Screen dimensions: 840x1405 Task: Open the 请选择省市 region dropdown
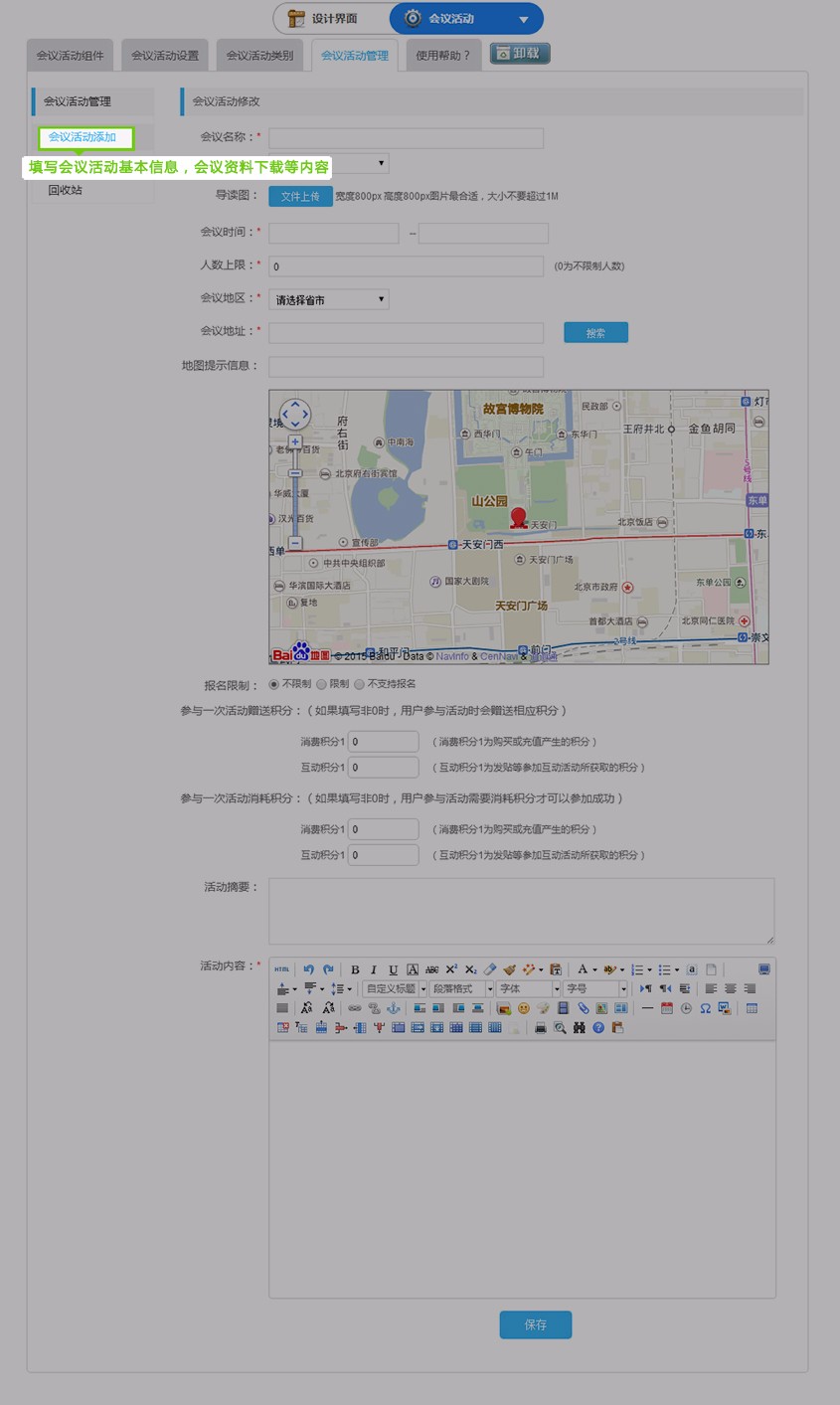[x=328, y=299]
